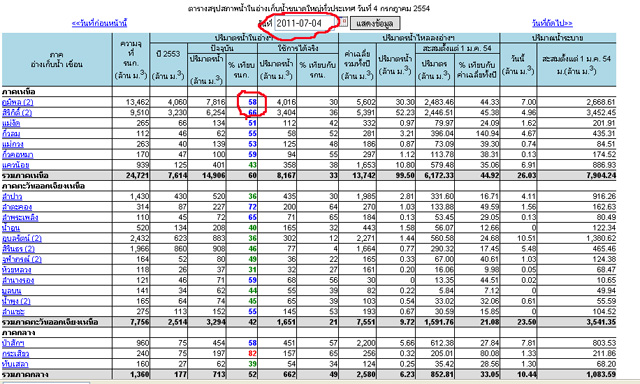Open the ภูมิพล (2) dam link
Viewport: 640px width, 384px height.
pos(18,102)
